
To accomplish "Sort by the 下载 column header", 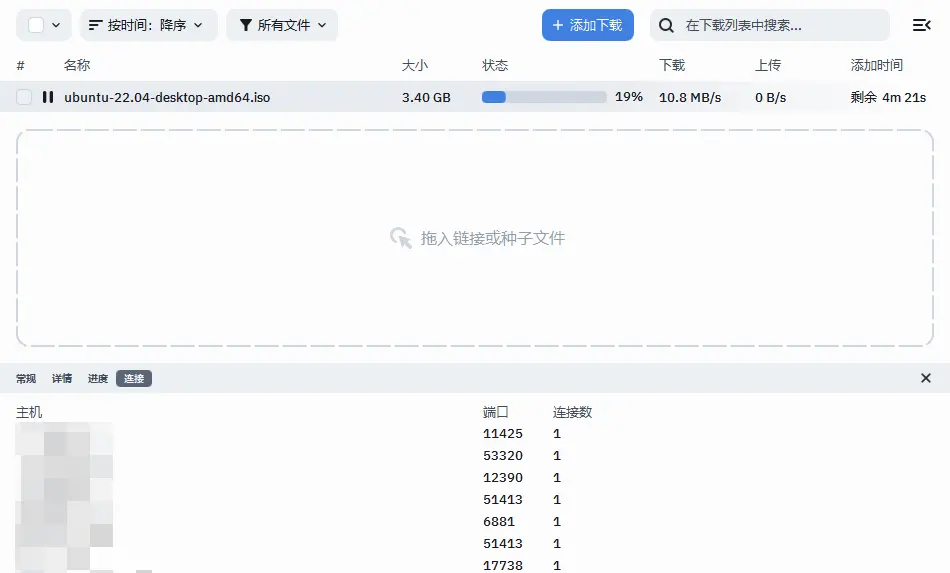I will click(x=672, y=65).
